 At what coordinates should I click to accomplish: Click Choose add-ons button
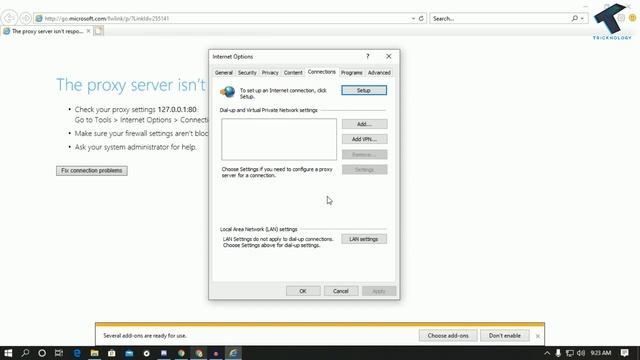[448, 336]
